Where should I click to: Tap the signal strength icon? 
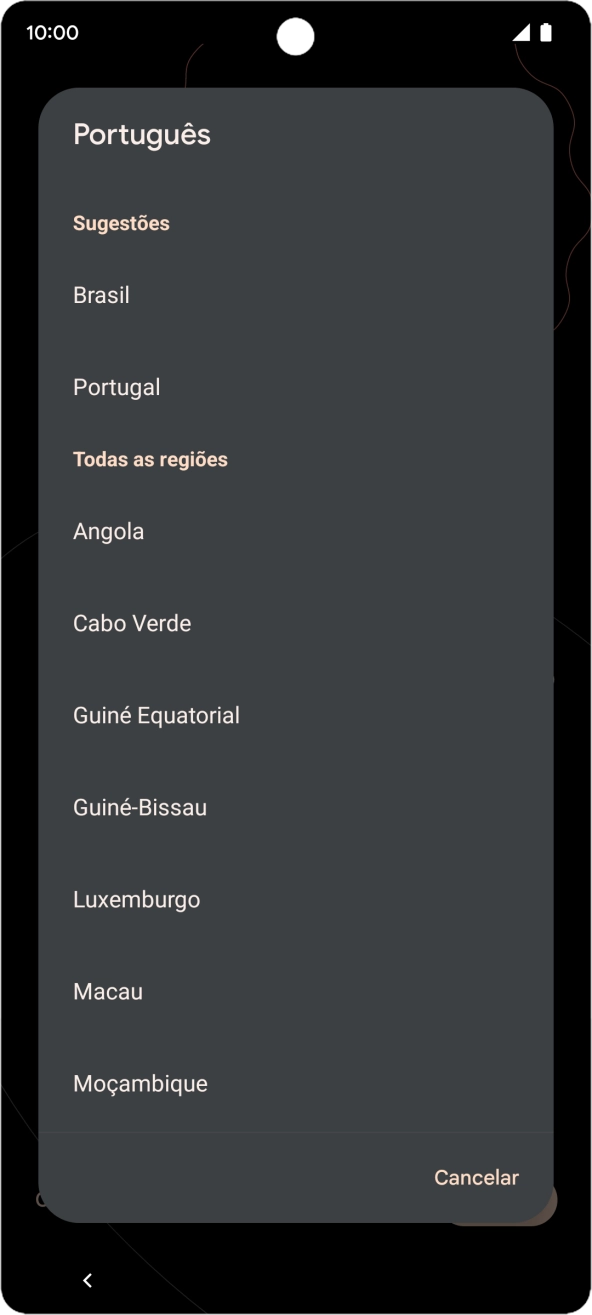pyautogui.click(x=521, y=32)
